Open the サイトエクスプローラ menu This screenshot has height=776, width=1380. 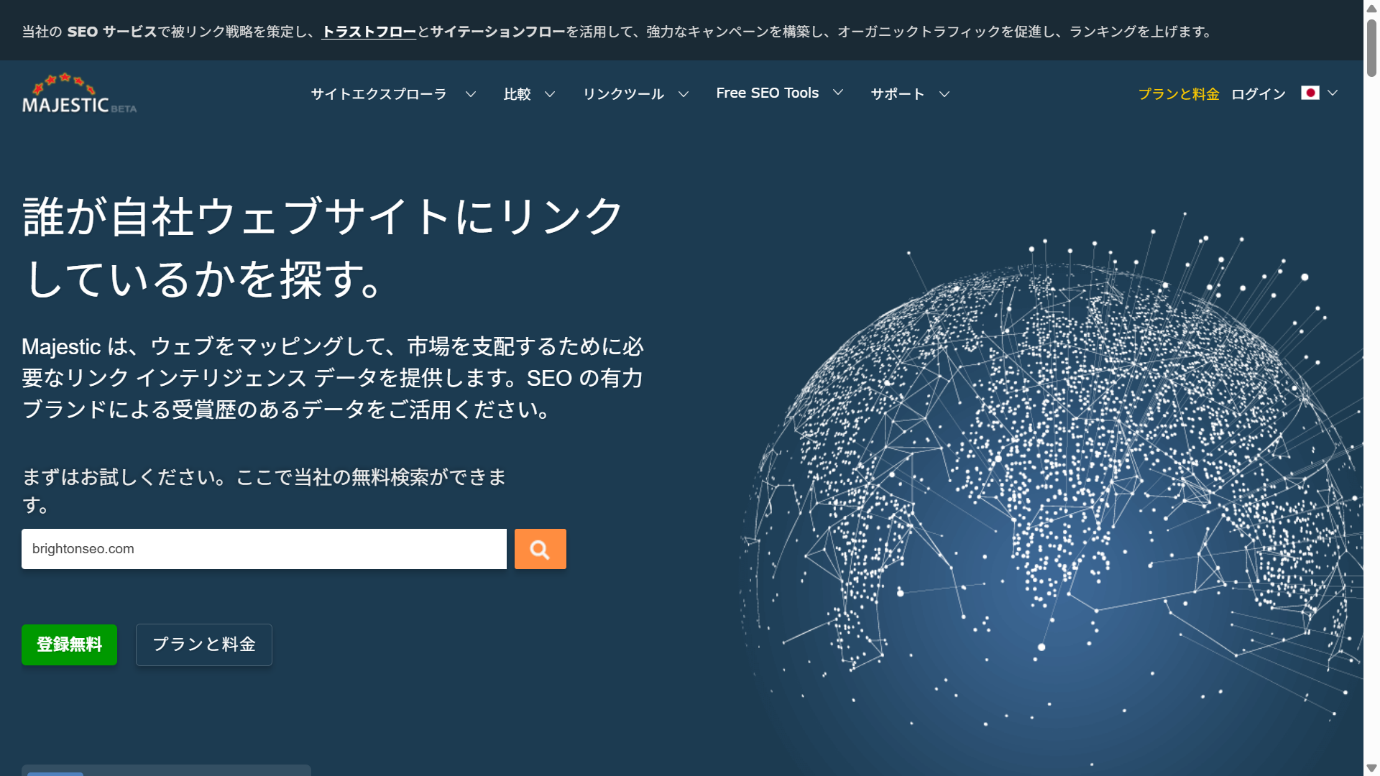[378, 94]
